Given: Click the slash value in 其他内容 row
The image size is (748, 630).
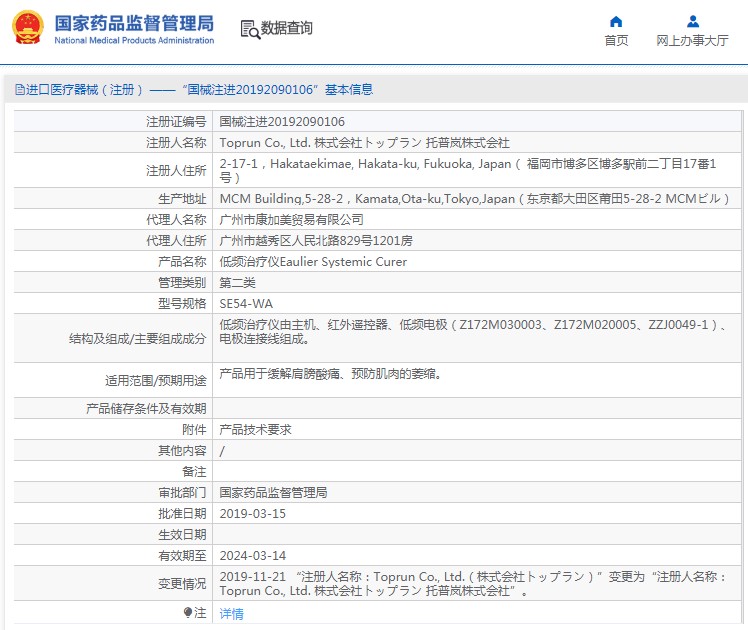Looking at the screenshot, I should pos(222,451).
